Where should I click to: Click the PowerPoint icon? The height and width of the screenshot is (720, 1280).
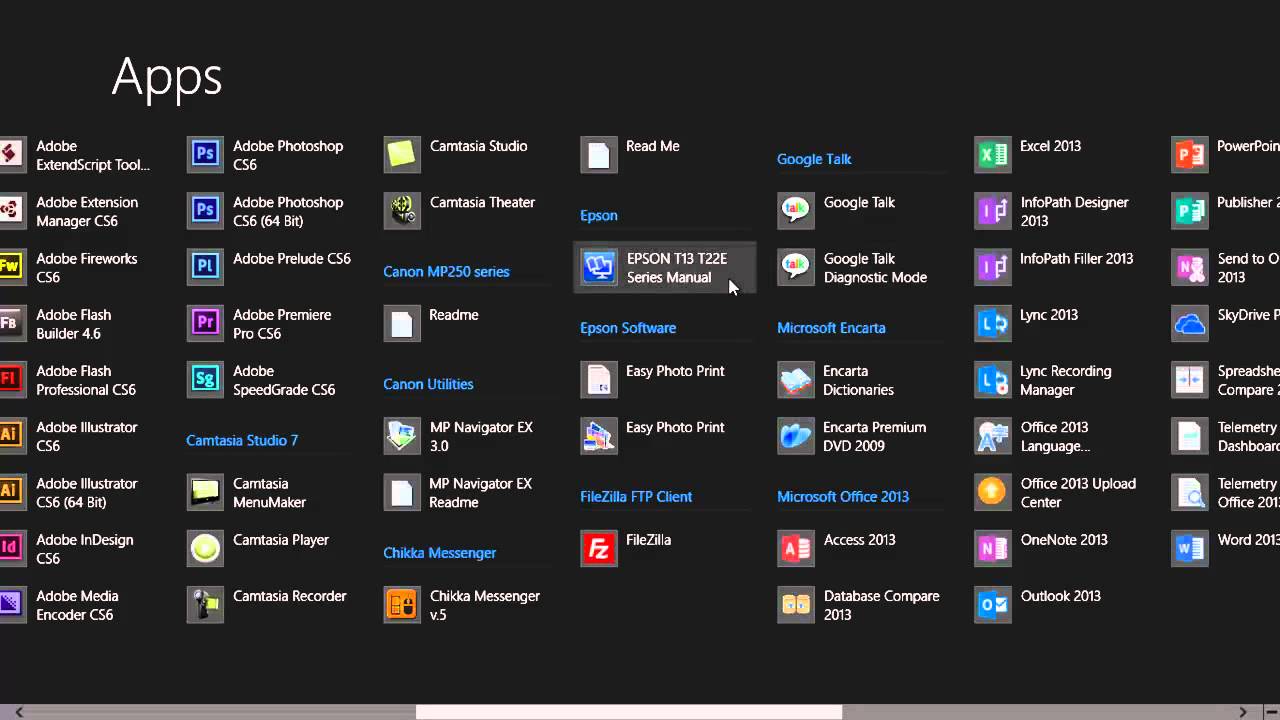(x=1190, y=155)
